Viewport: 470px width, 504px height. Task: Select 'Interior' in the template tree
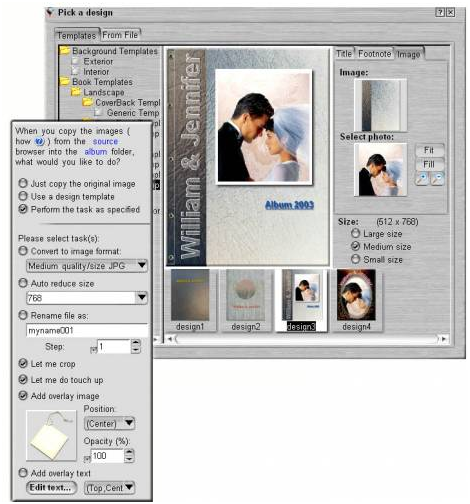point(96,72)
